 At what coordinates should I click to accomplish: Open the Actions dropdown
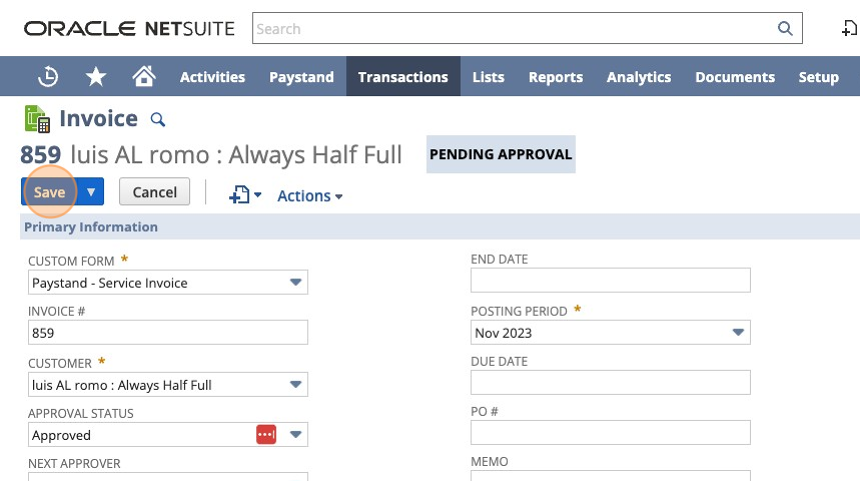click(x=310, y=196)
